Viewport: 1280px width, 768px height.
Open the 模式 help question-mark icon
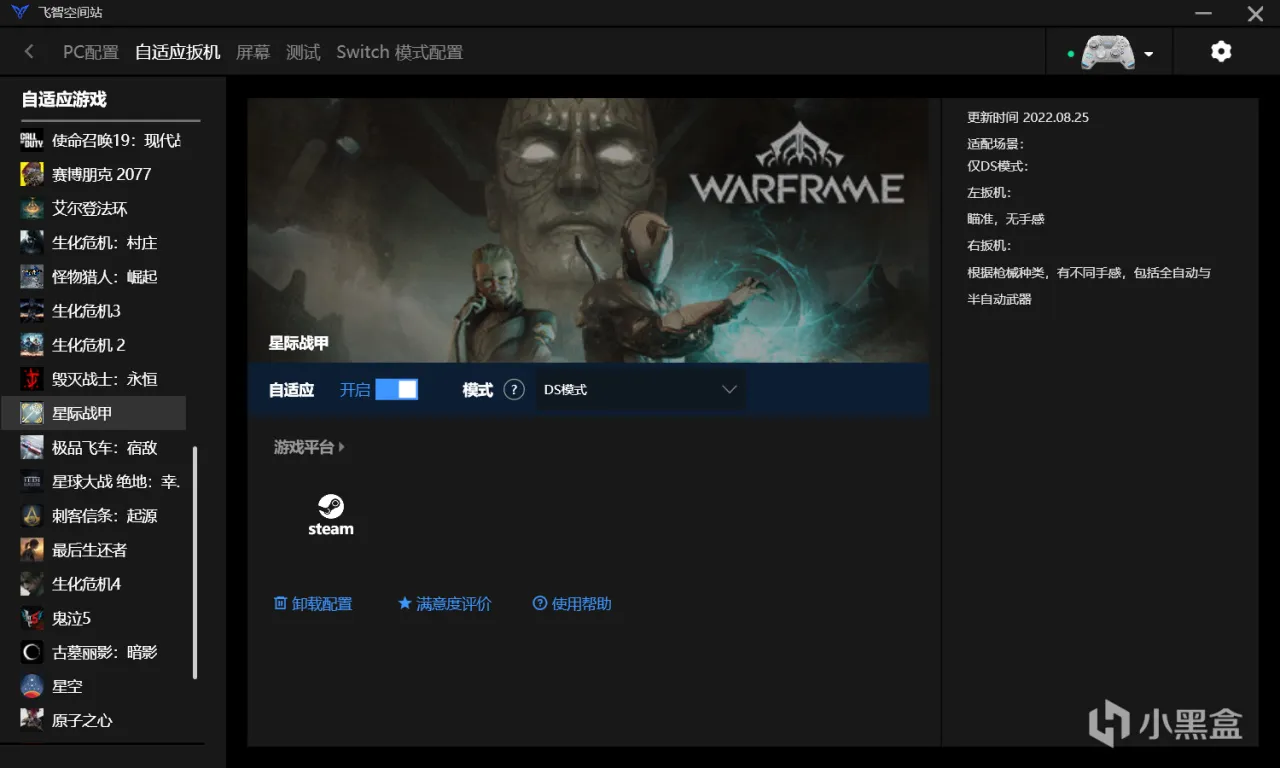point(514,390)
